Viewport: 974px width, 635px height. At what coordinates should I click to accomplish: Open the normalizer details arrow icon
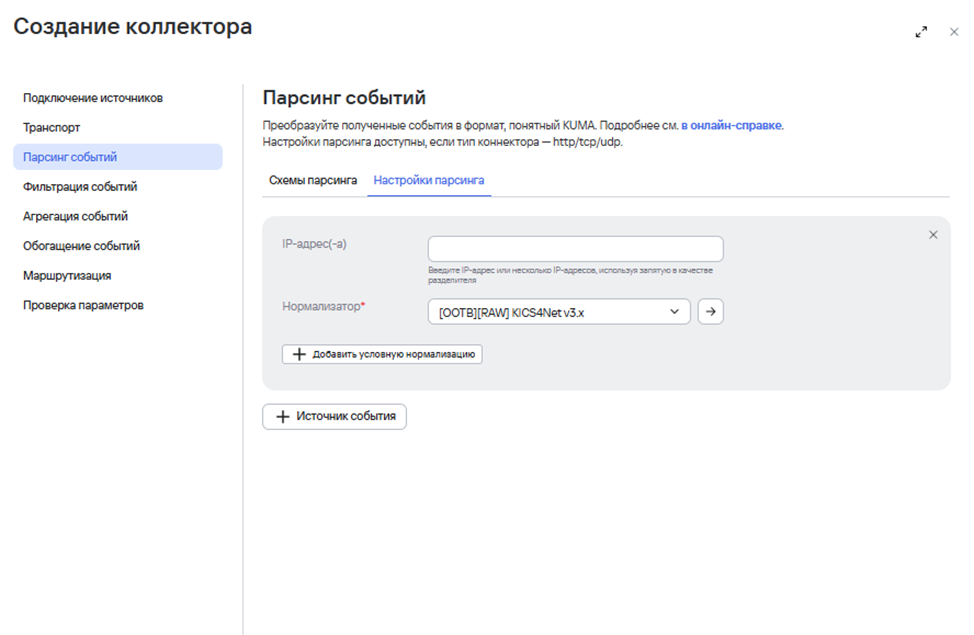(x=712, y=311)
